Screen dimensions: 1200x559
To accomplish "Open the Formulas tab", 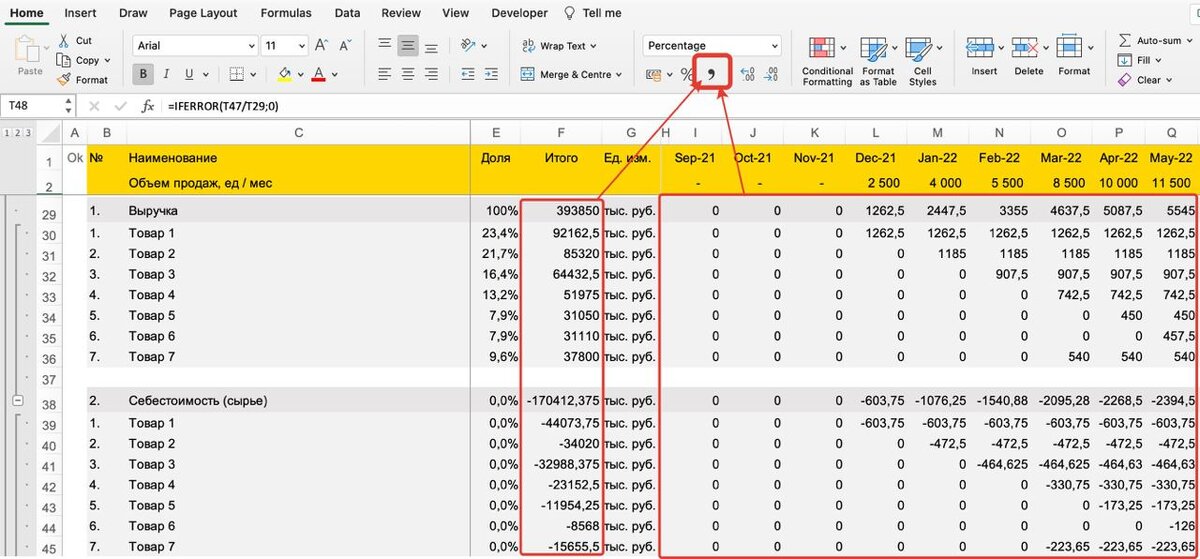I will (x=286, y=13).
